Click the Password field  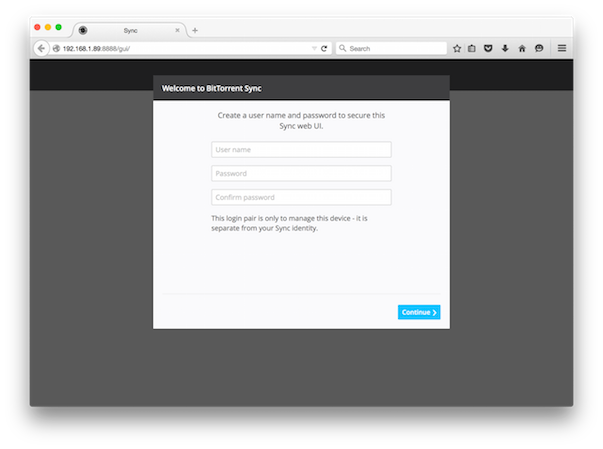tap(301, 173)
